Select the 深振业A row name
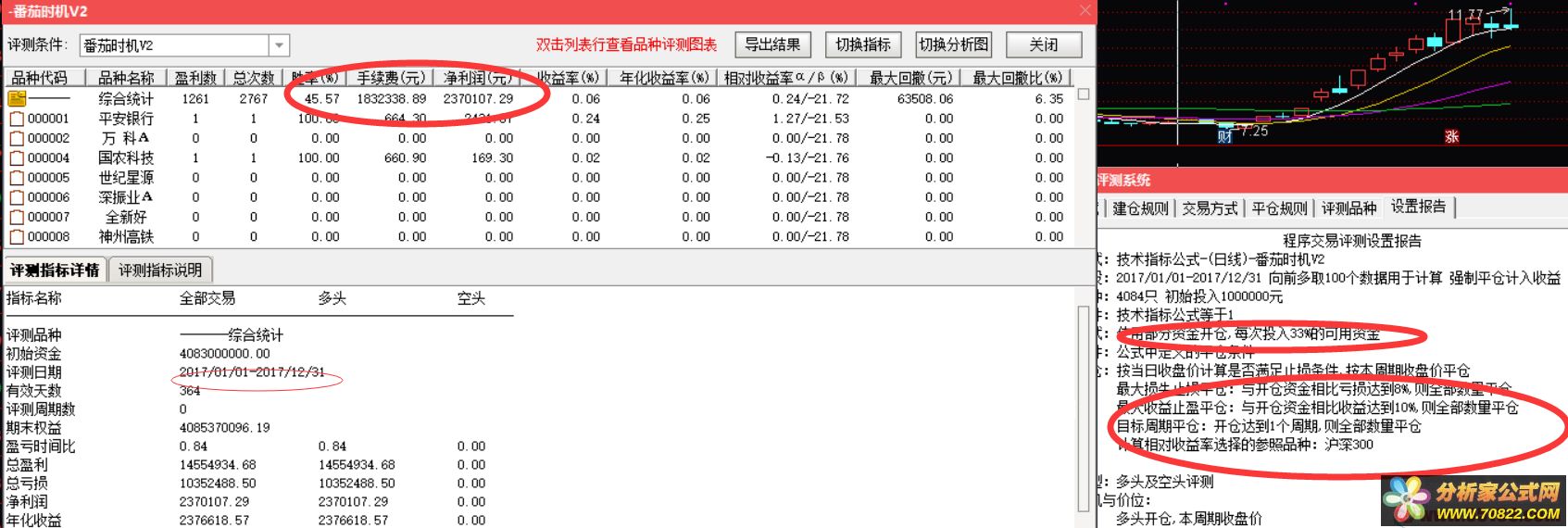 click(x=126, y=197)
